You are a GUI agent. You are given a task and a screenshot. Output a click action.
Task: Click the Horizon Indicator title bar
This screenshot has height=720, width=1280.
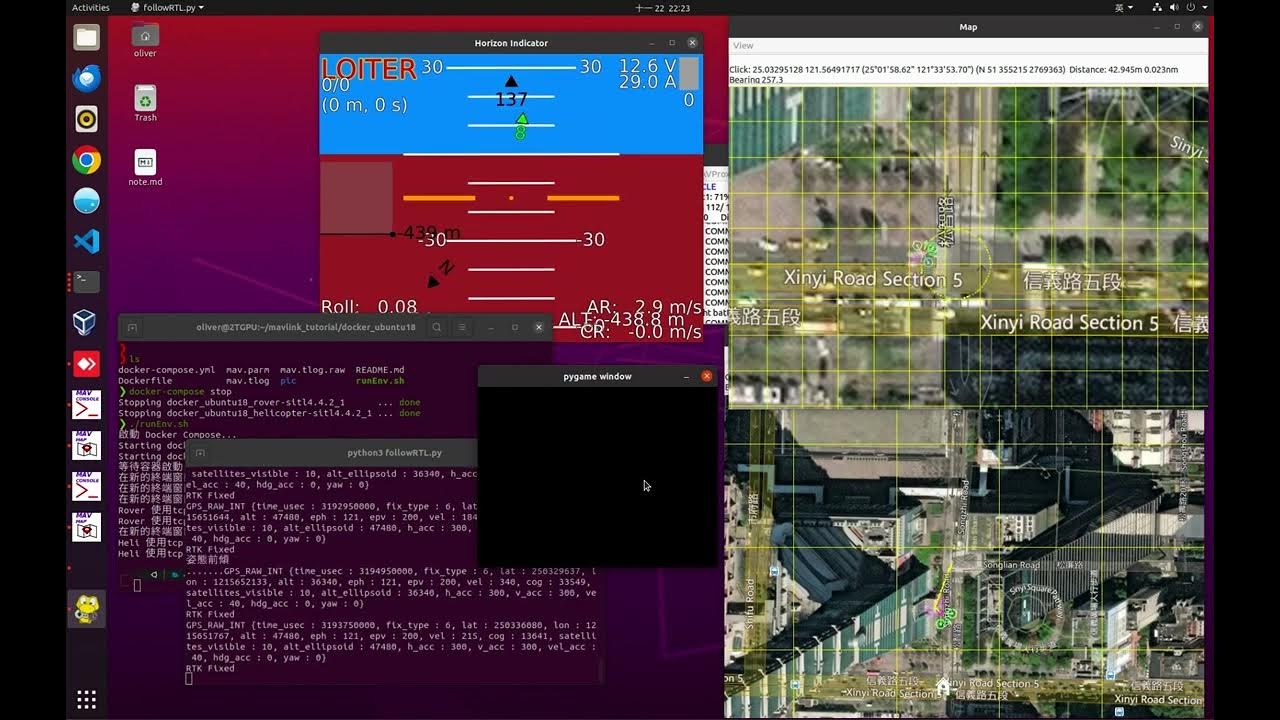click(x=511, y=43)
